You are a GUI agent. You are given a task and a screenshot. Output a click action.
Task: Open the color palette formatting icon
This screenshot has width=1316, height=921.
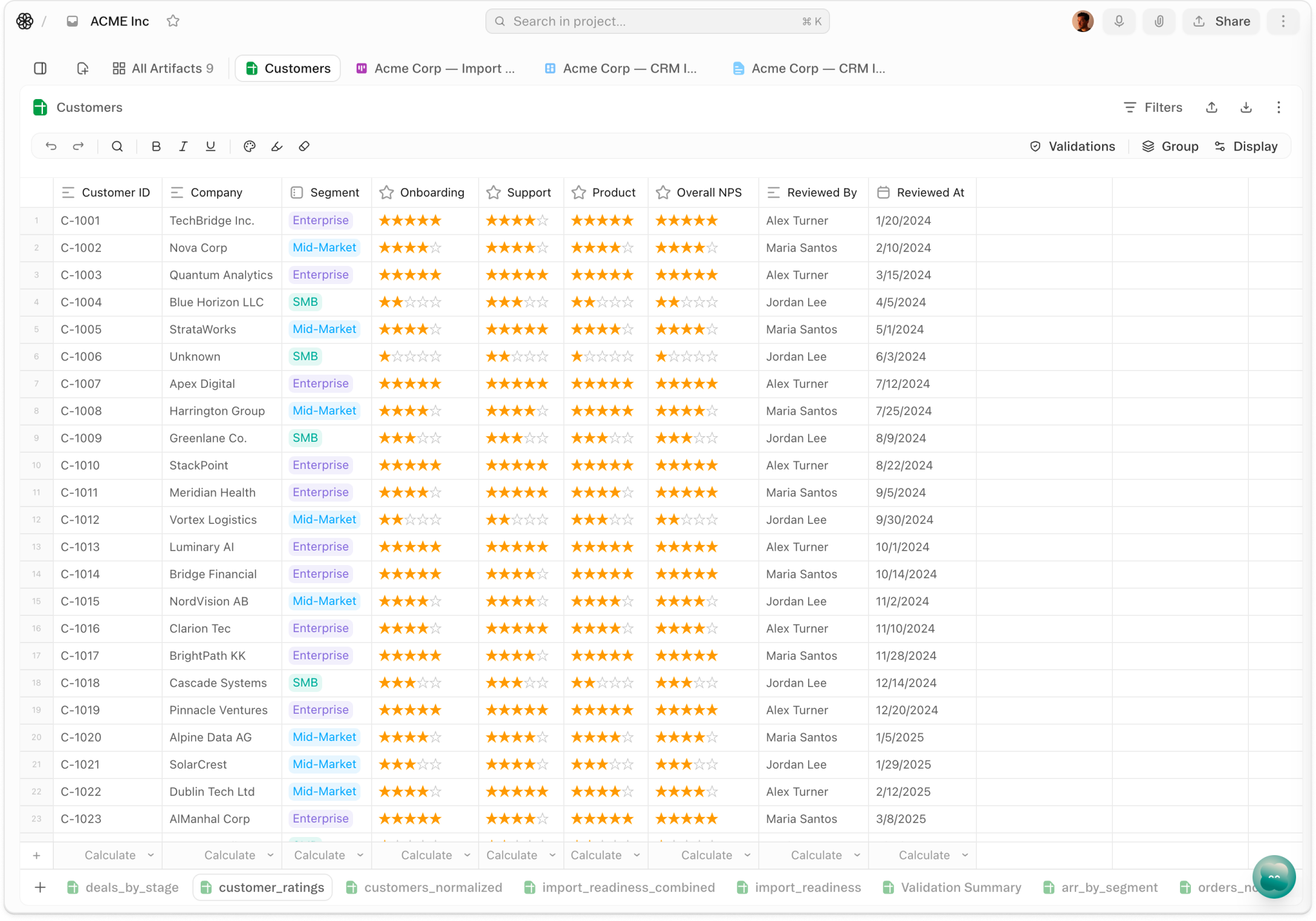249,146
